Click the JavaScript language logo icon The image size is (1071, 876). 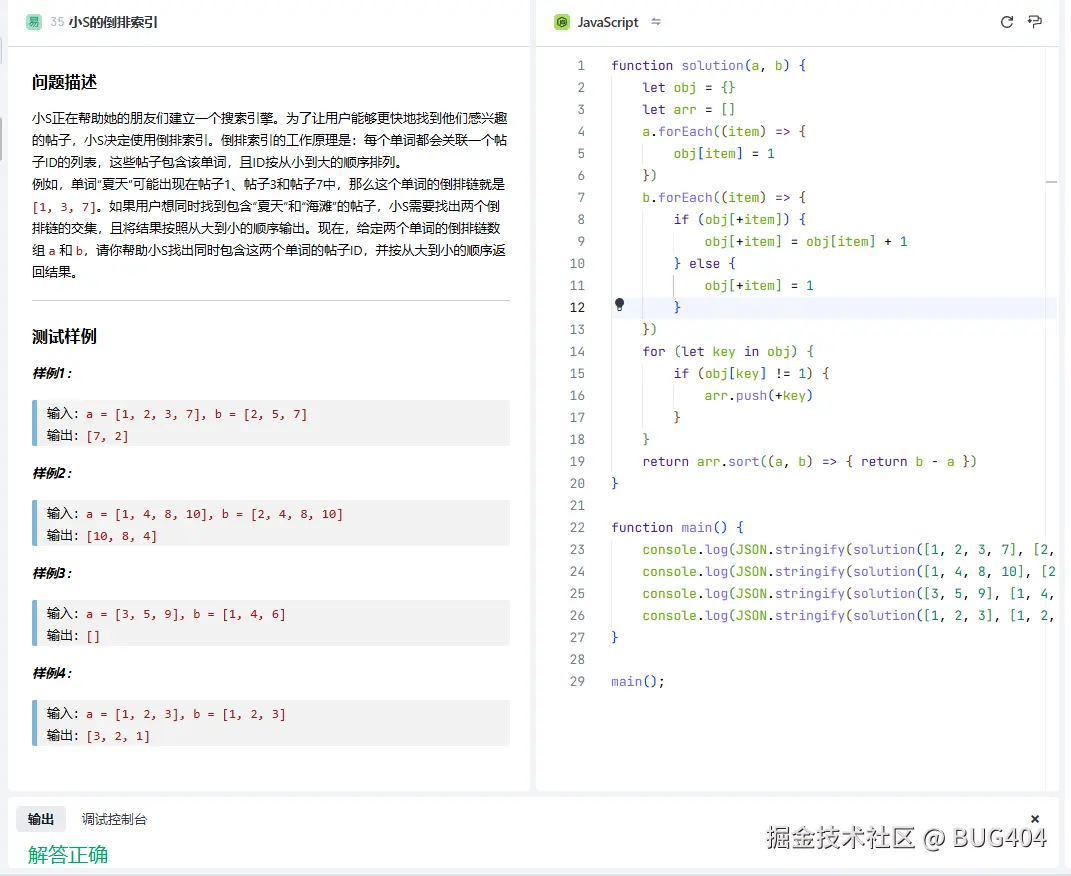click(x=560, y=21)
